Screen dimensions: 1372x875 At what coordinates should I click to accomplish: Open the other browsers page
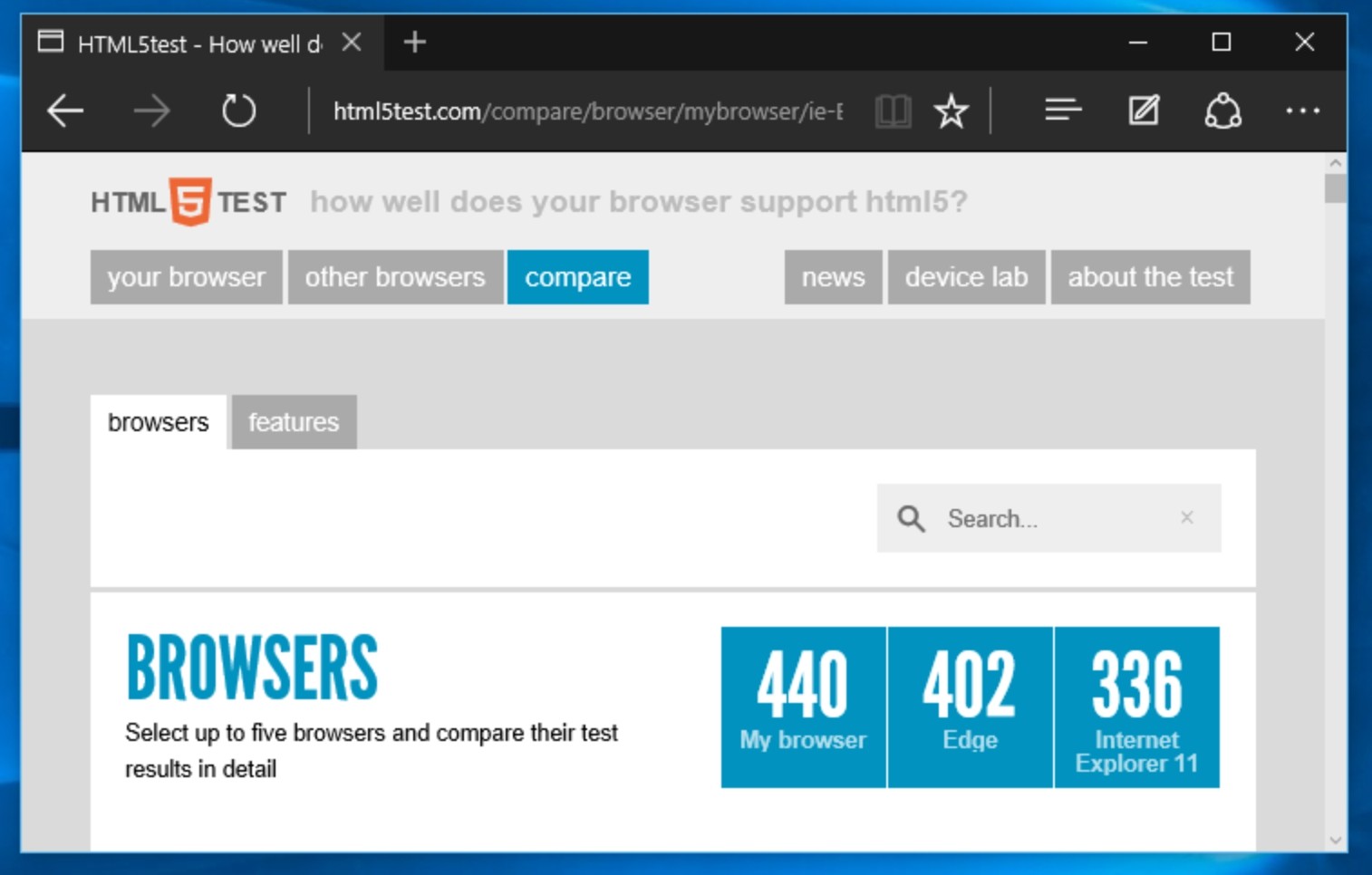395,277
